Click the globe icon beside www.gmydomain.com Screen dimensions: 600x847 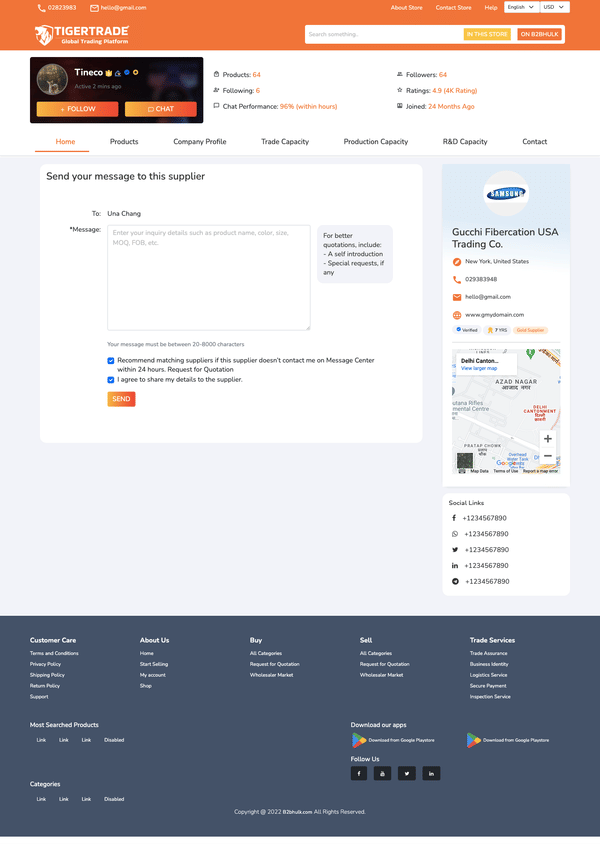[x=457, y=315]
